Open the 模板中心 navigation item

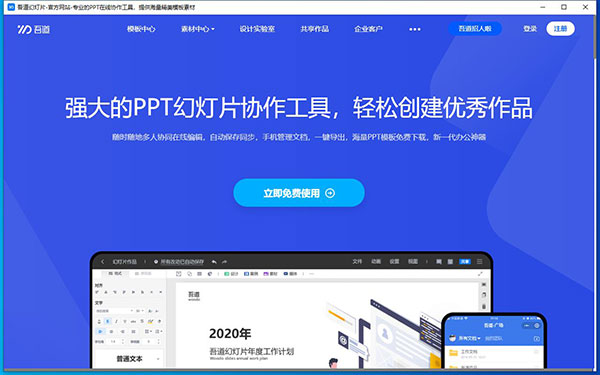pyautogui.click(x=141, y=29)
